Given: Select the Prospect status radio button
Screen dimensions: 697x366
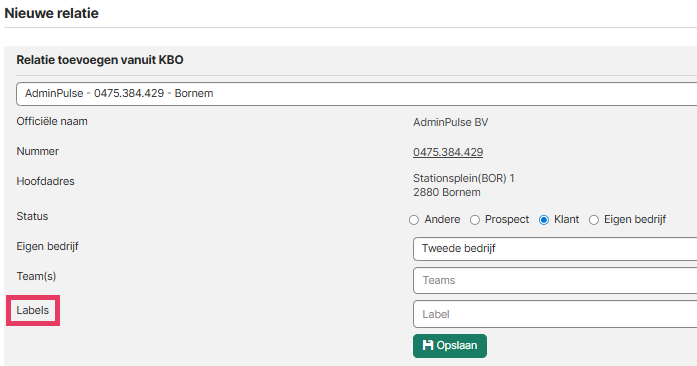Looking at the screenshot, I should (475, 220).
